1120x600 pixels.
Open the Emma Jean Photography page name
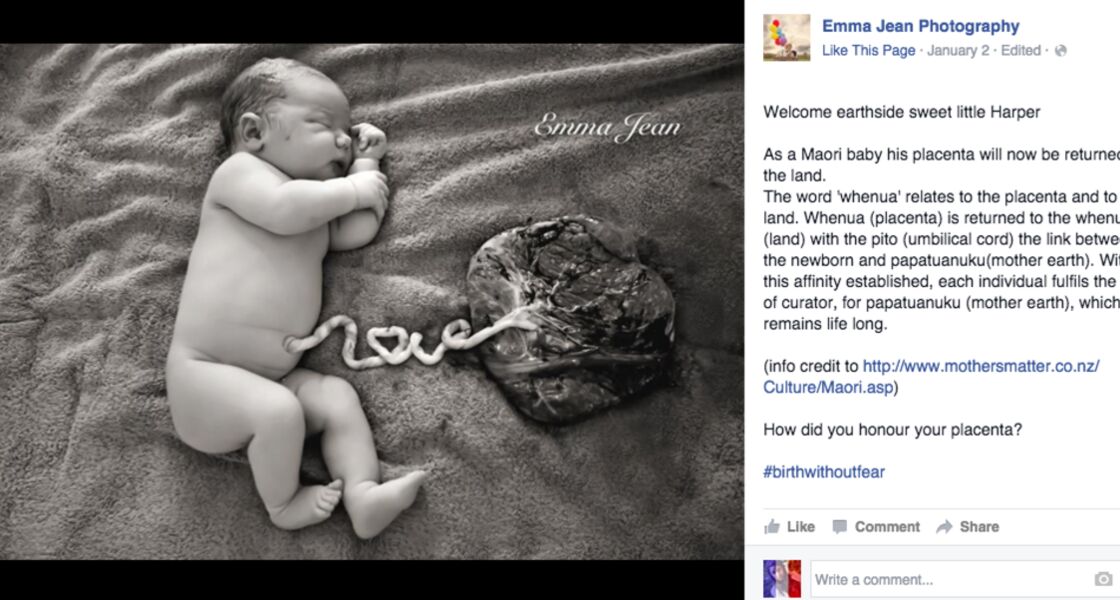click(920, 26)
